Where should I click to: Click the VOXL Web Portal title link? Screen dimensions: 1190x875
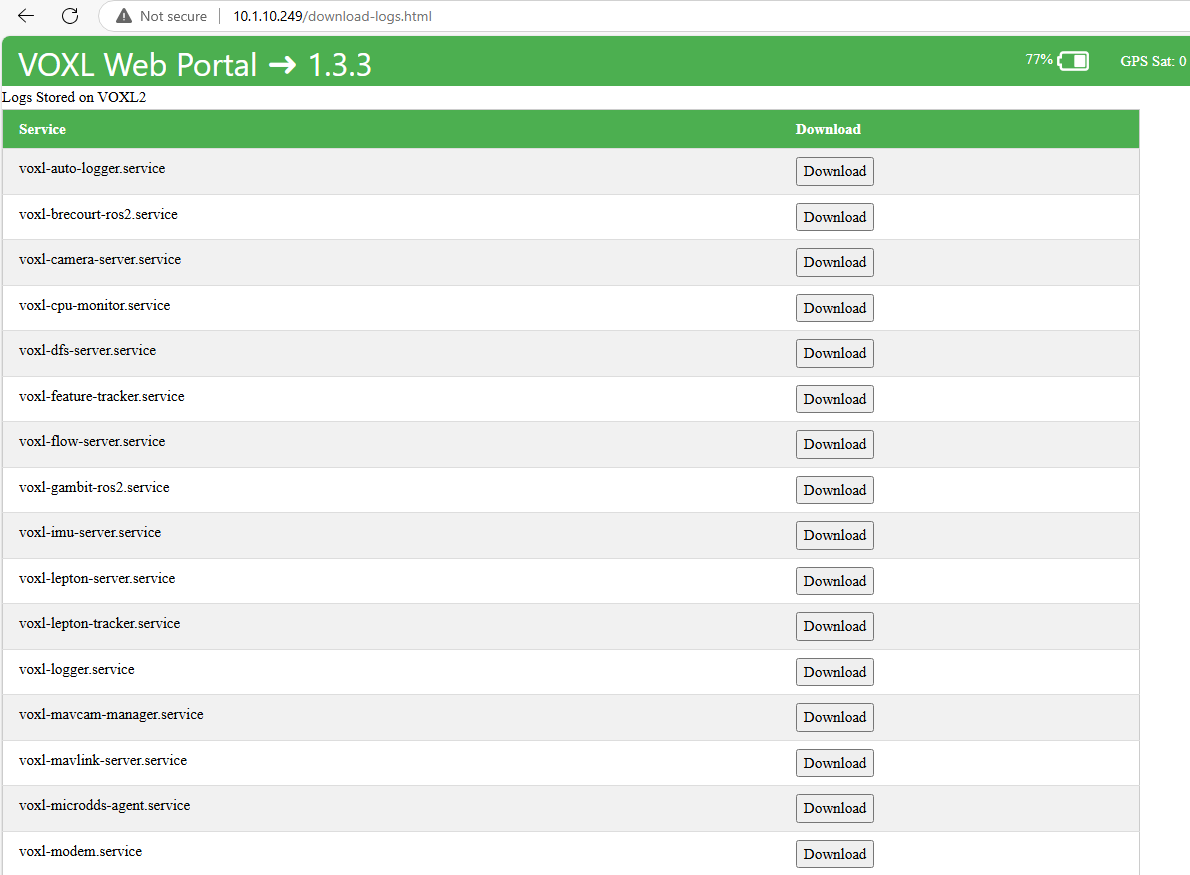[x=195, y=65]
